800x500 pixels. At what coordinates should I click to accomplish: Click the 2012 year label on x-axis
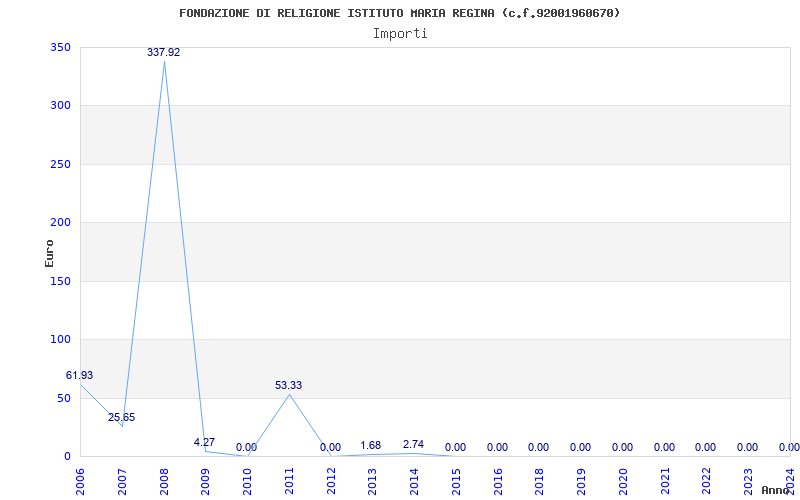(331, 482)
